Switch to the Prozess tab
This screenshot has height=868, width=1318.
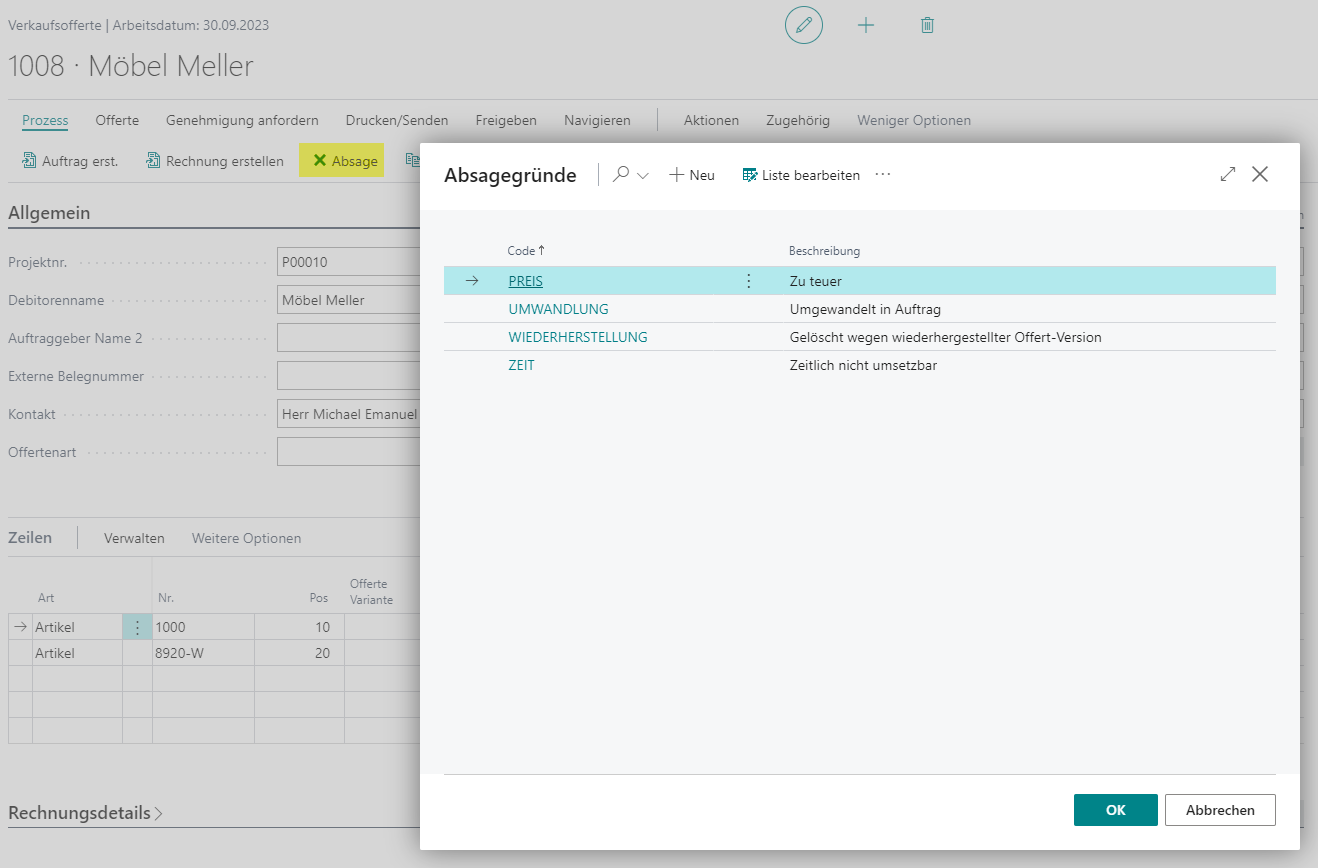pos(45,120)
